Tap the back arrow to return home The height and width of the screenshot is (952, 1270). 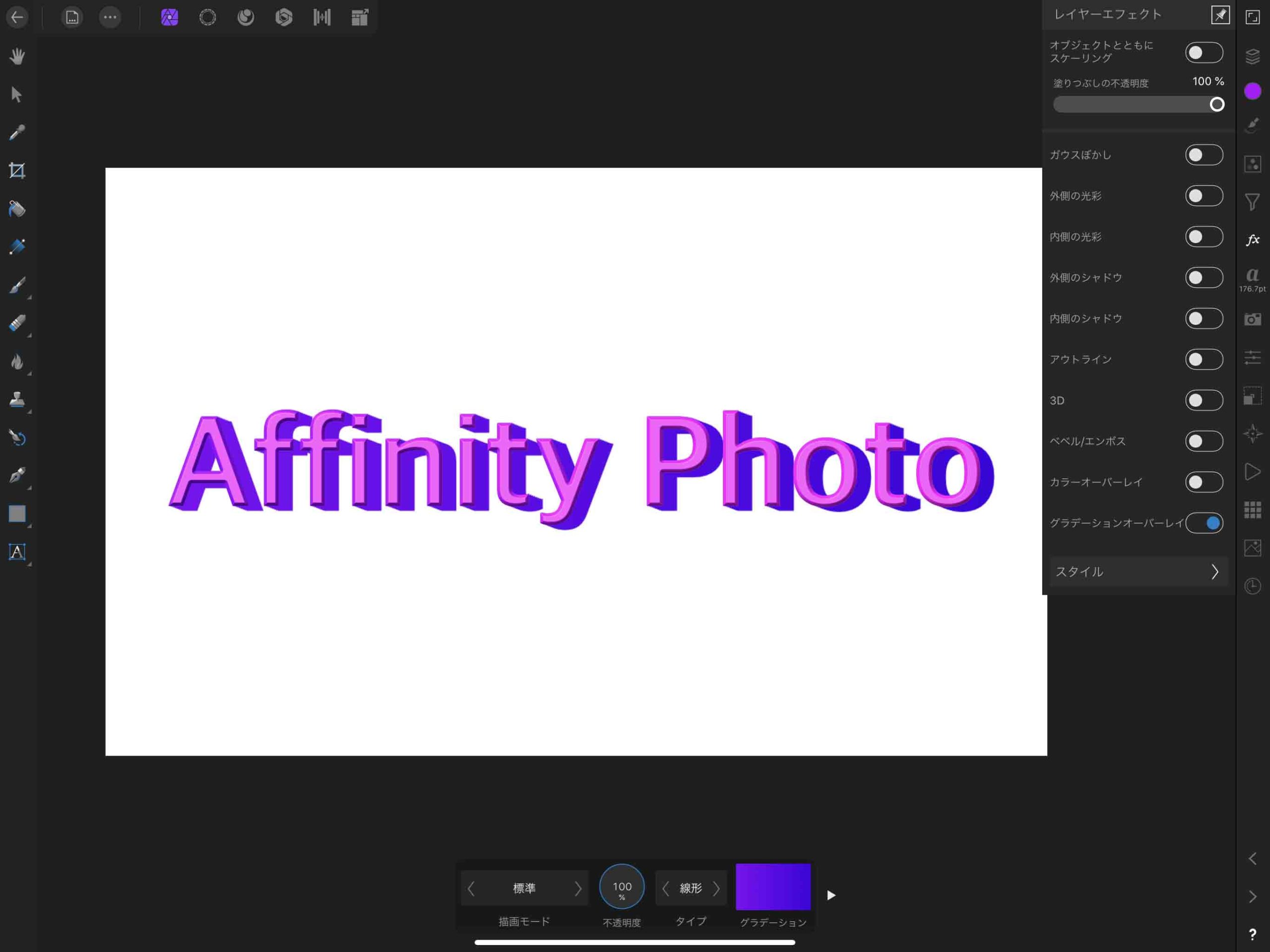17,17
